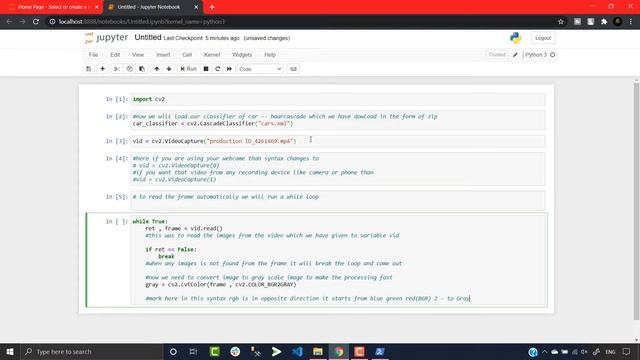The image size is (640, 360).
Task: Save notebook with the floppy disk icon
Action: click(x=89, y=69)
